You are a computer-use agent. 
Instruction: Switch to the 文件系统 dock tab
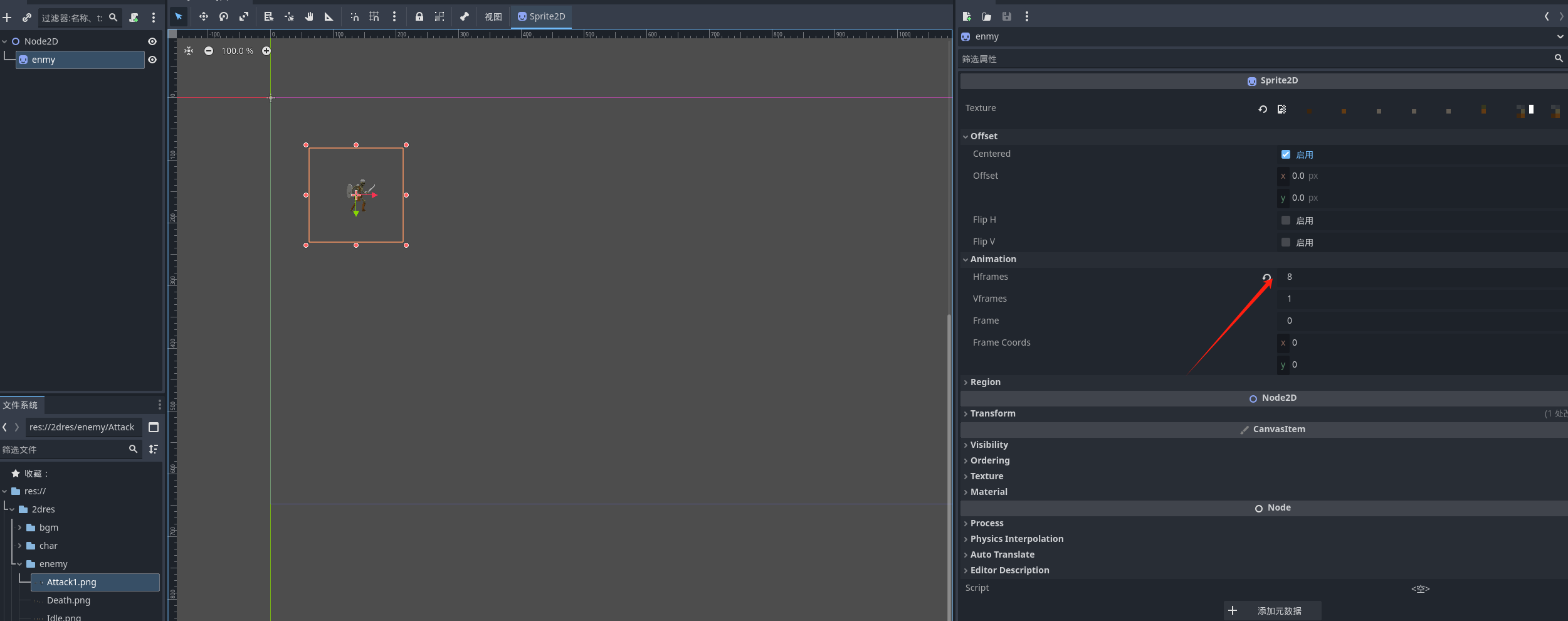pyautogui.click(x=21, y=405)
